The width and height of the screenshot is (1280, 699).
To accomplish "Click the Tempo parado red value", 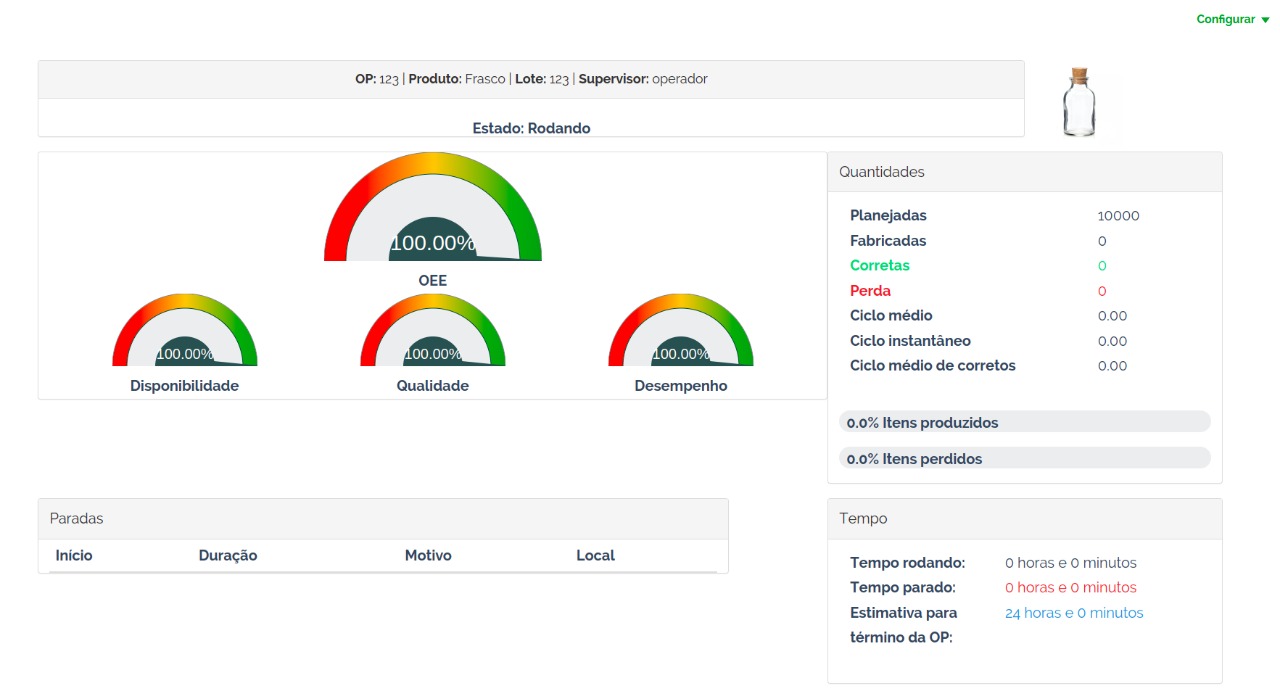I will (1070, 587).
